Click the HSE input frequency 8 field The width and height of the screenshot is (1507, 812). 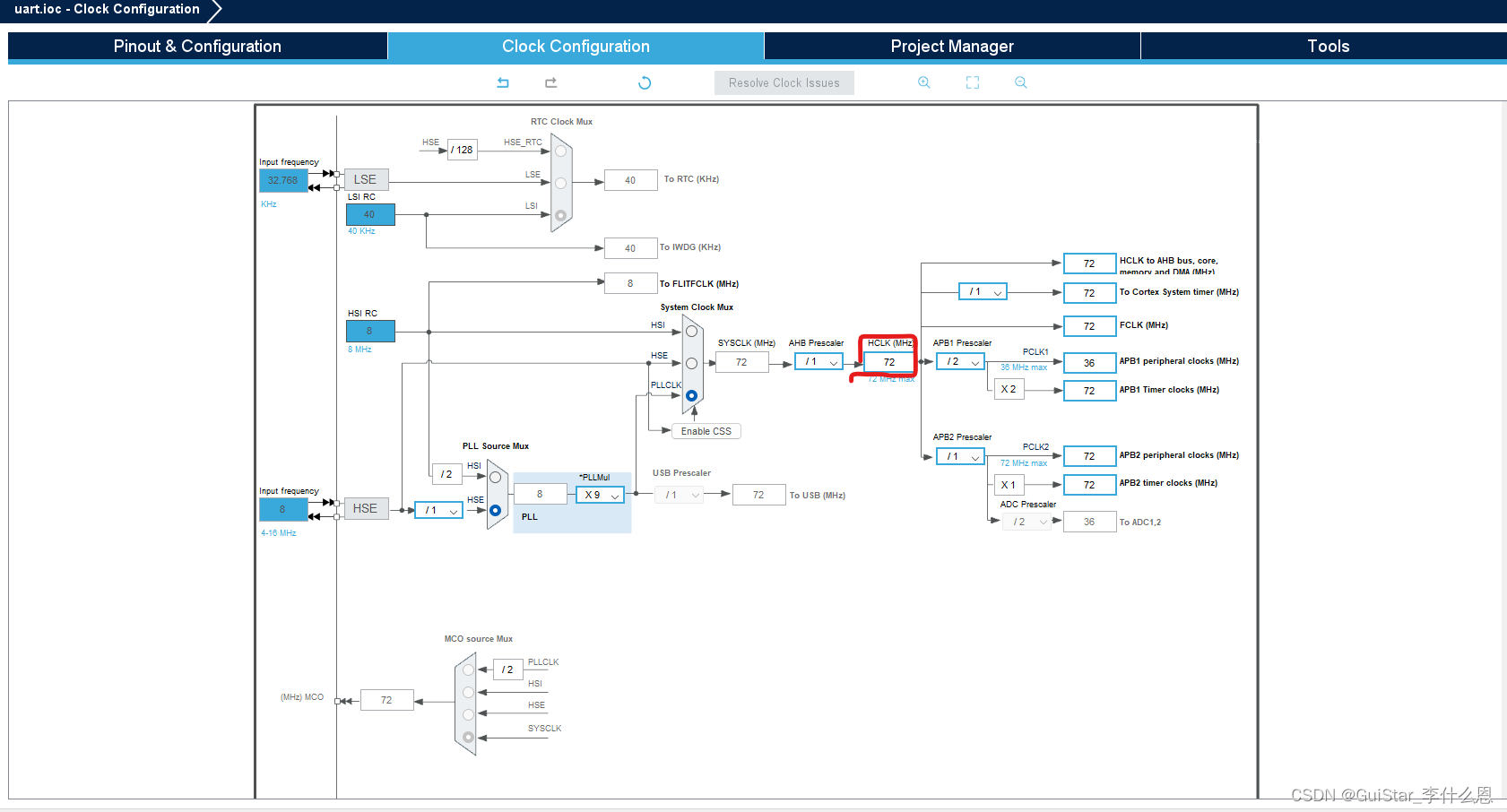[283, 509]
